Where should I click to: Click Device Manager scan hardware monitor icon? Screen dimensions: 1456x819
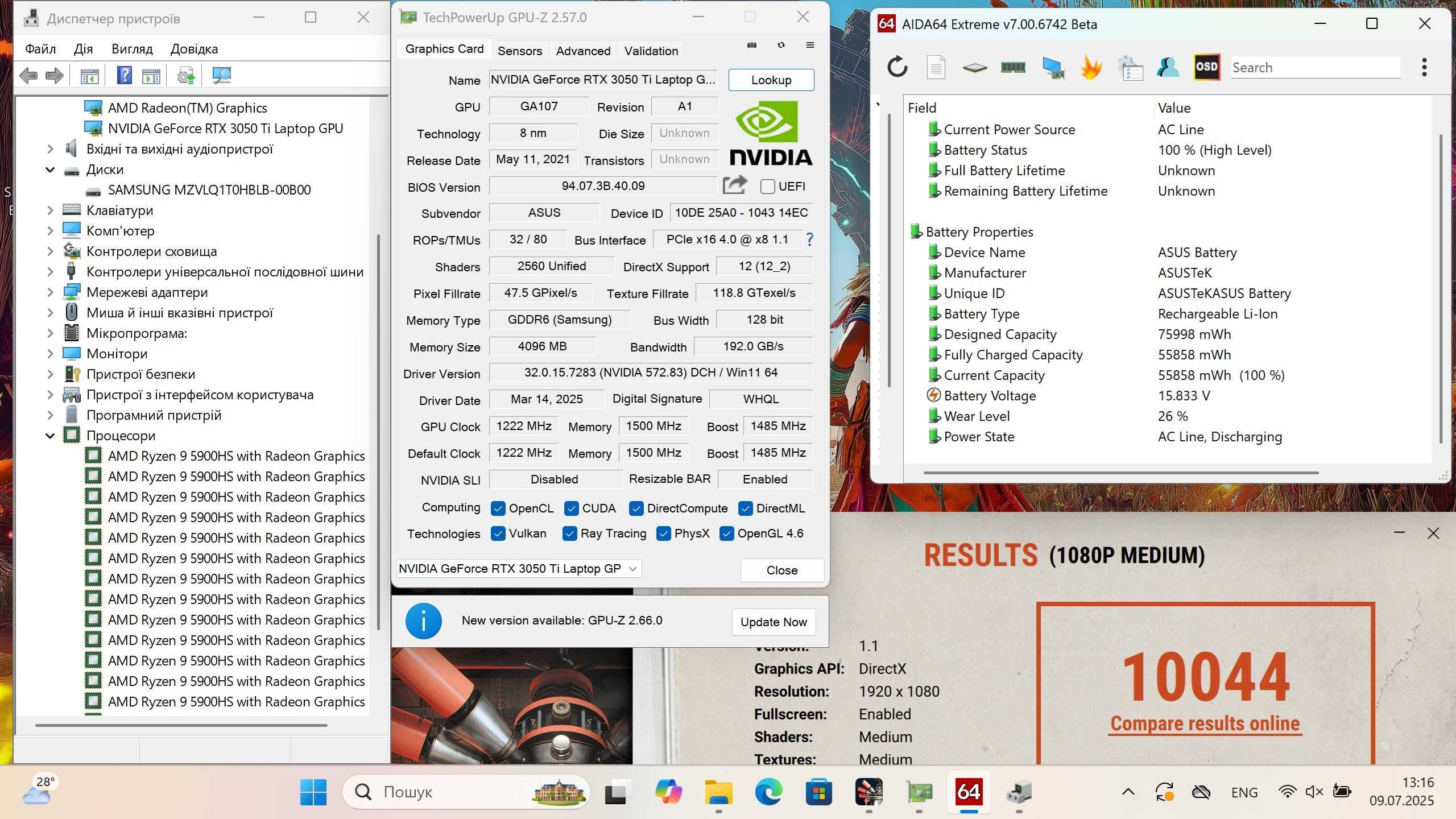(x=221, y=75)
